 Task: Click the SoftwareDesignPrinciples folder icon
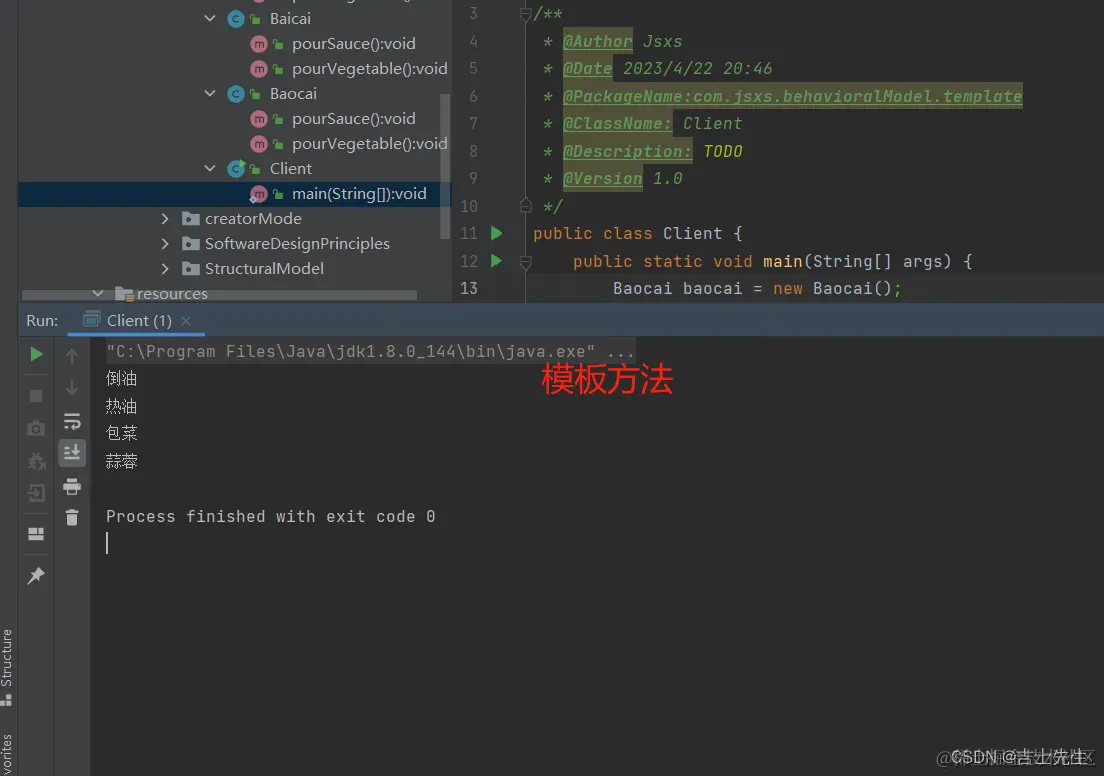point(191,244)
